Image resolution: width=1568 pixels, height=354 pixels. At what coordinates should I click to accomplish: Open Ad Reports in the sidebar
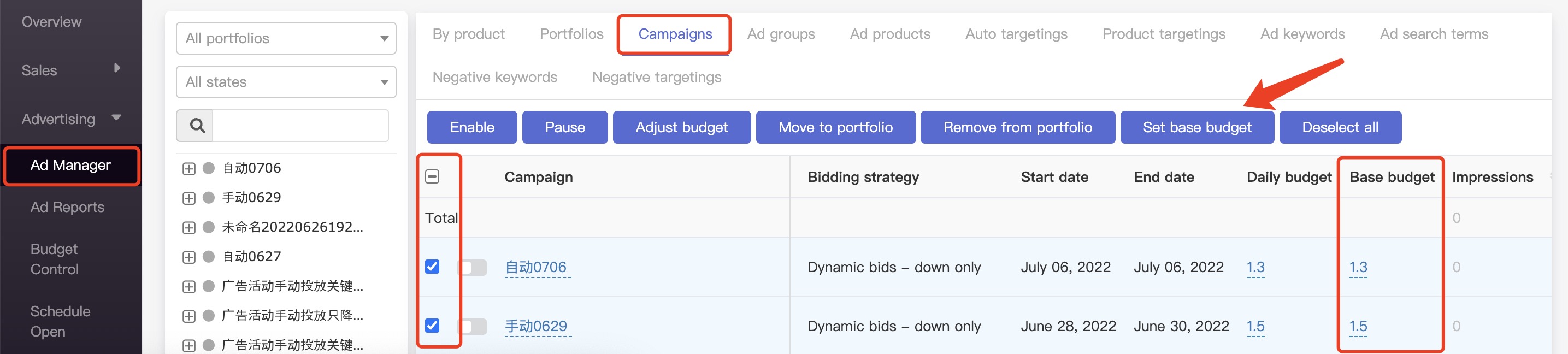pyautogui.click(x=68, y=208)
